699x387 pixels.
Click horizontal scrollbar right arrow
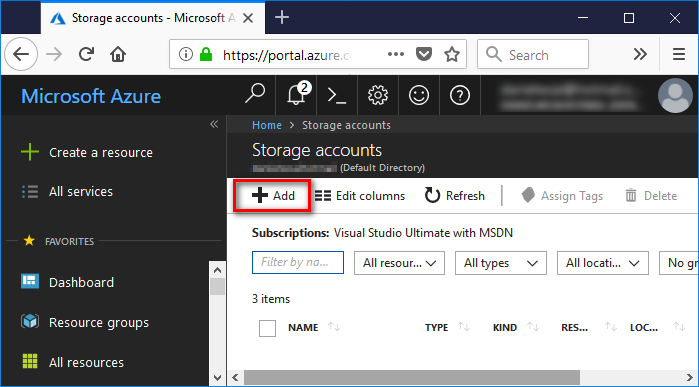point(691,378)
